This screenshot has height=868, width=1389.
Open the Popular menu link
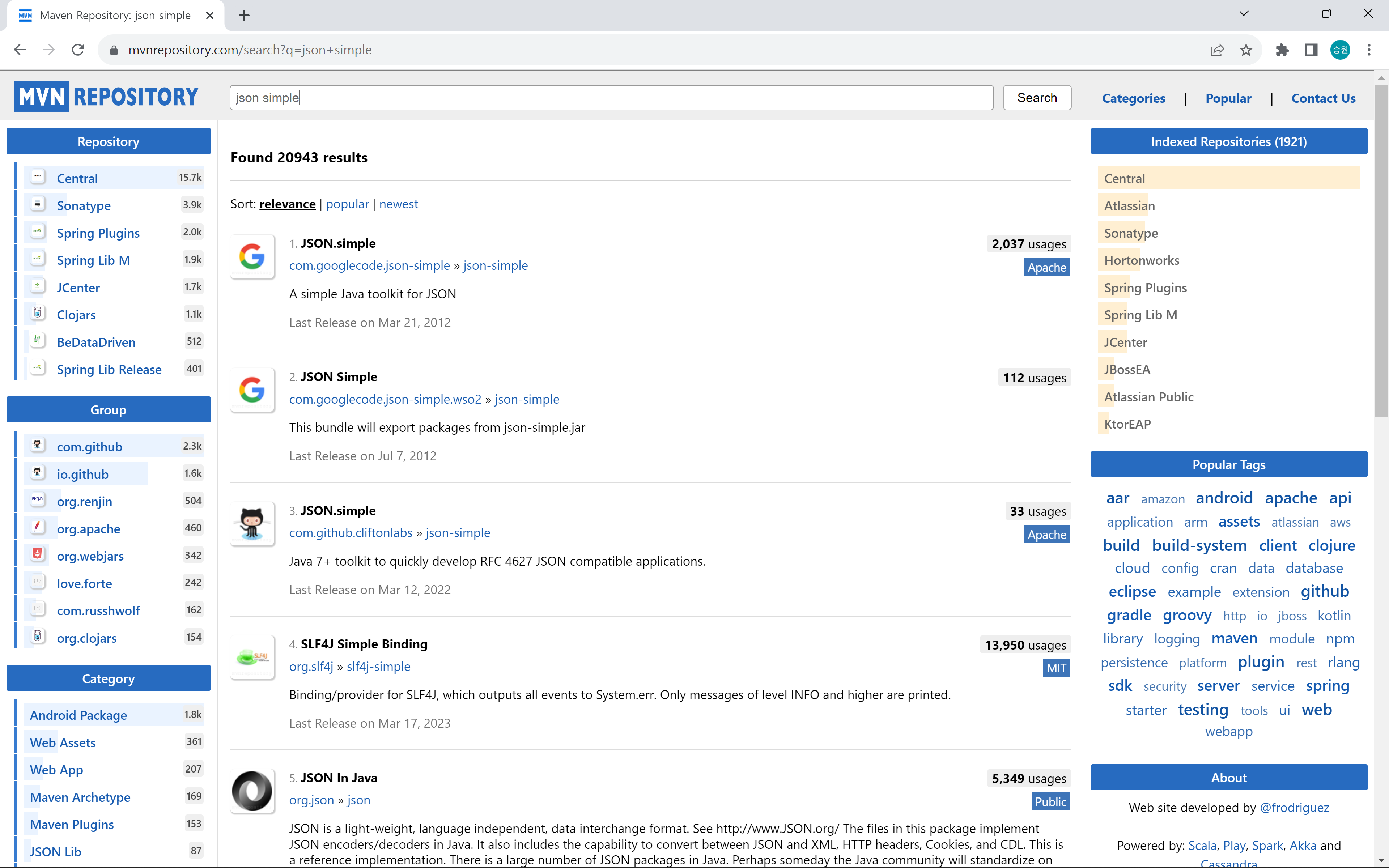pos(1228,98)
